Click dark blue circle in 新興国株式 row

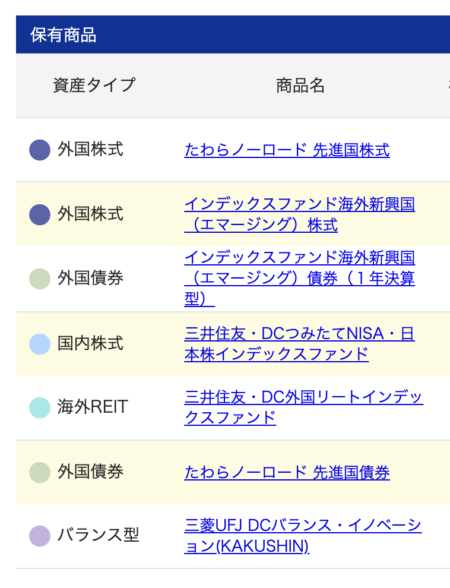tap(40, 214)
